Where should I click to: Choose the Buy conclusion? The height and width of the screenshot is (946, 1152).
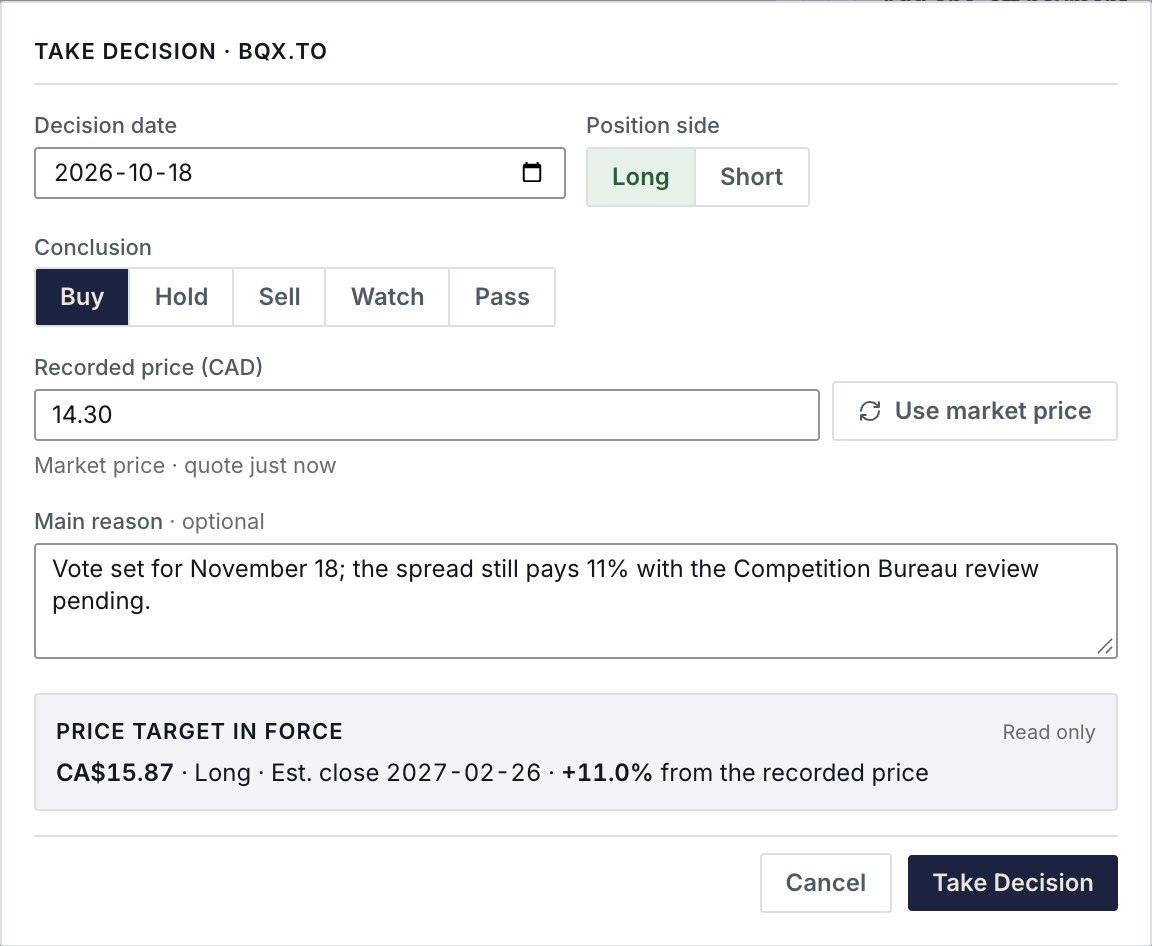pyautogui.click(x=82, y=297)
